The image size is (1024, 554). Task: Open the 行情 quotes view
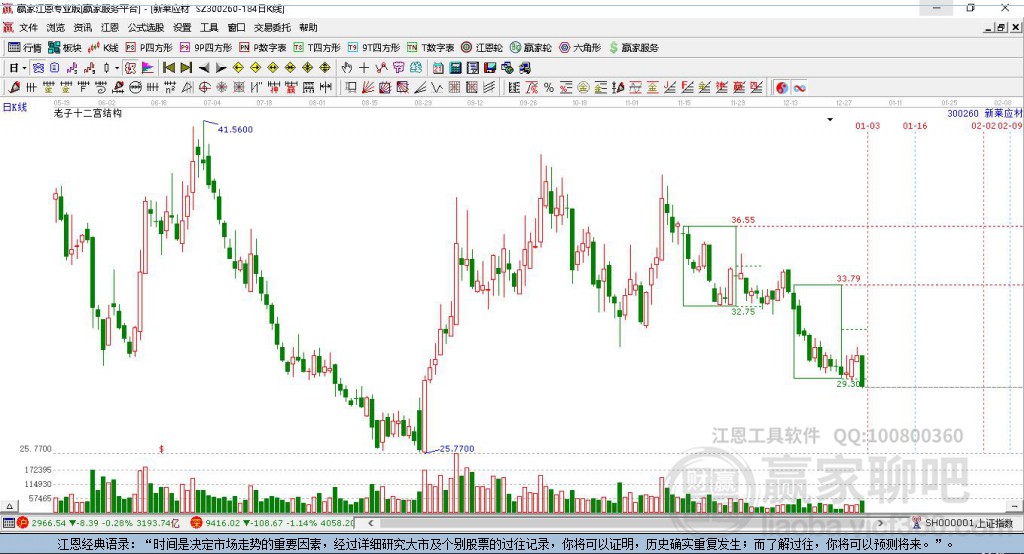pyautogui.click(x=24, y=48)
